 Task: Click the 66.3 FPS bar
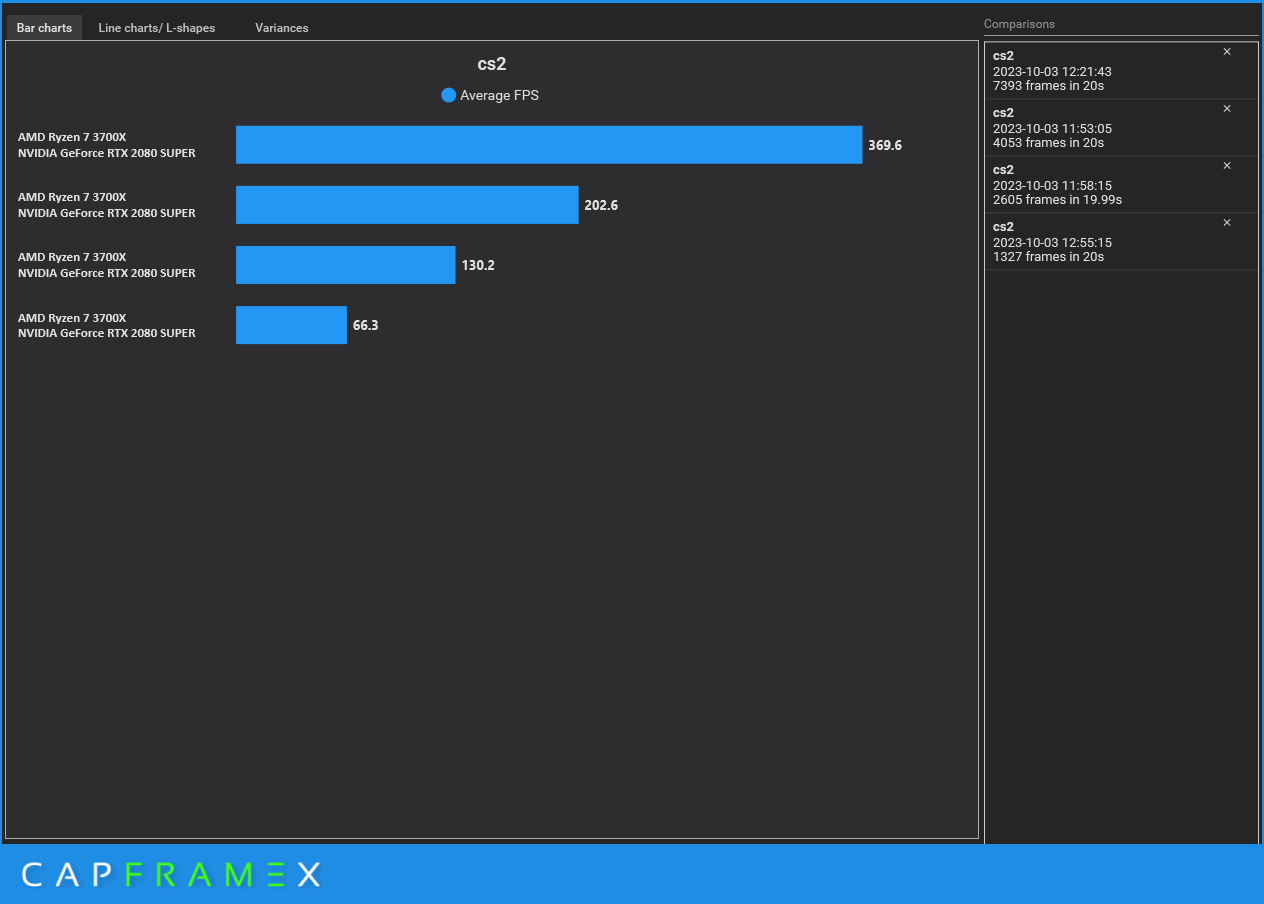(291, 325)
